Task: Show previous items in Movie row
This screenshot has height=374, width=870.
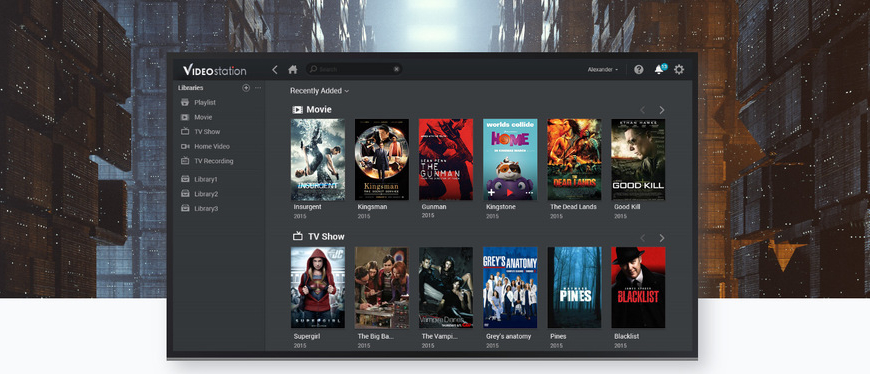Action: 643,110
